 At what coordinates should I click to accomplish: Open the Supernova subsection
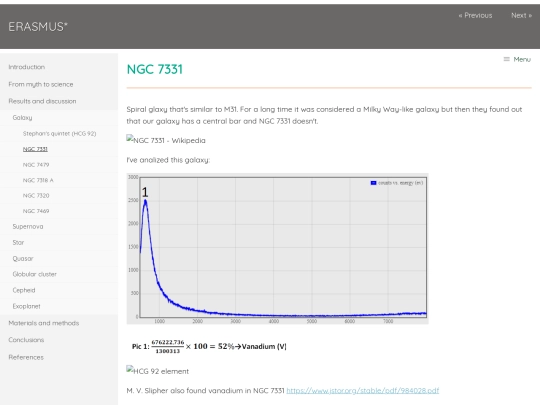coord(28,226)
